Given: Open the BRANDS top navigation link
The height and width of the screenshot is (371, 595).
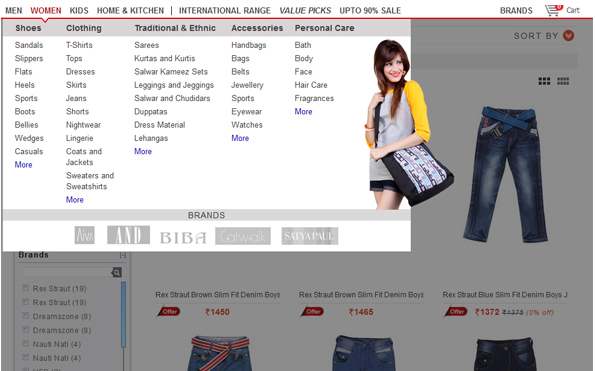Looking at the screenshot, I should (x=516, y=11).
